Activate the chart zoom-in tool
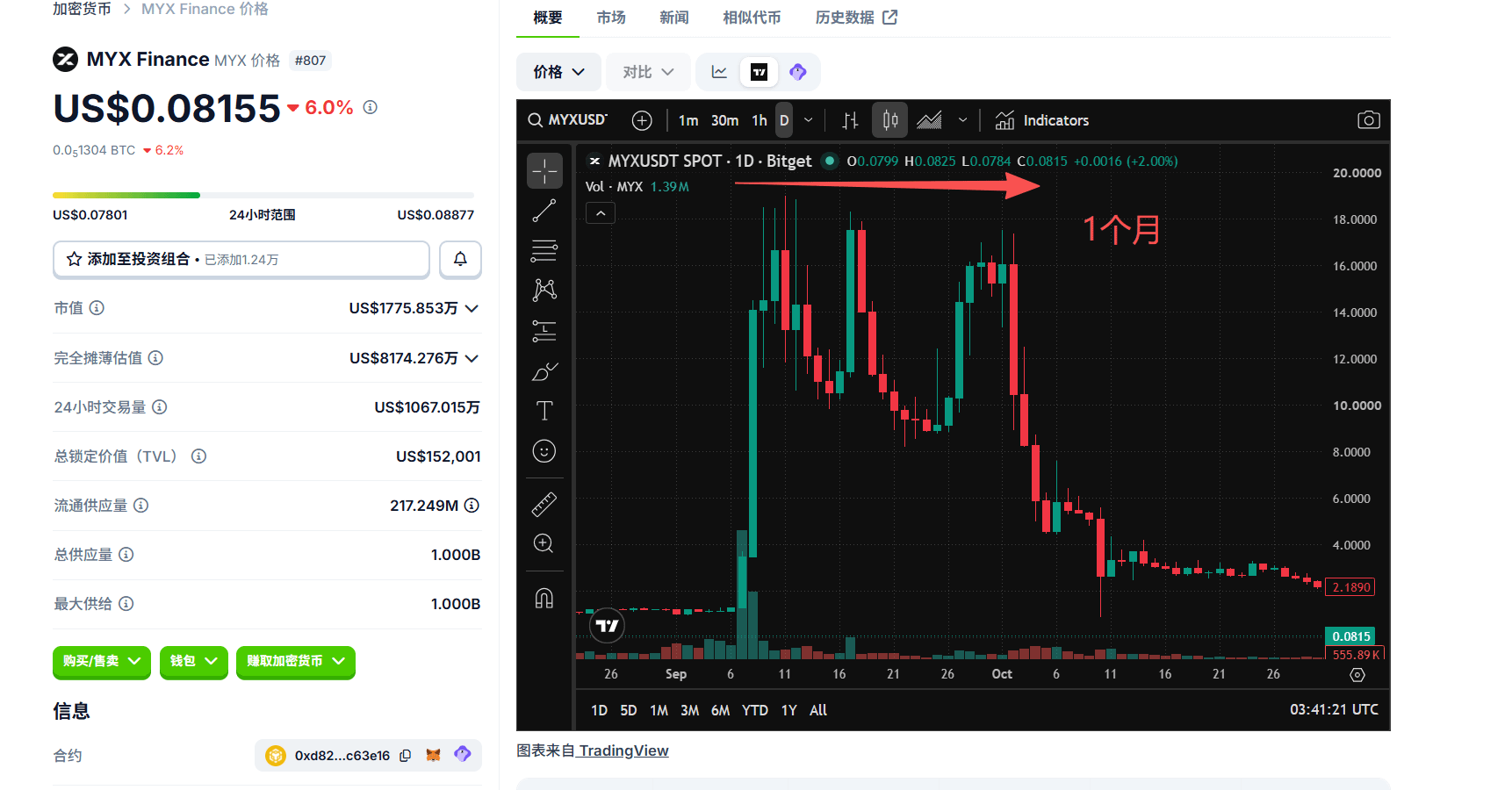Screen dimensions: 1512x790 (544, 543)
